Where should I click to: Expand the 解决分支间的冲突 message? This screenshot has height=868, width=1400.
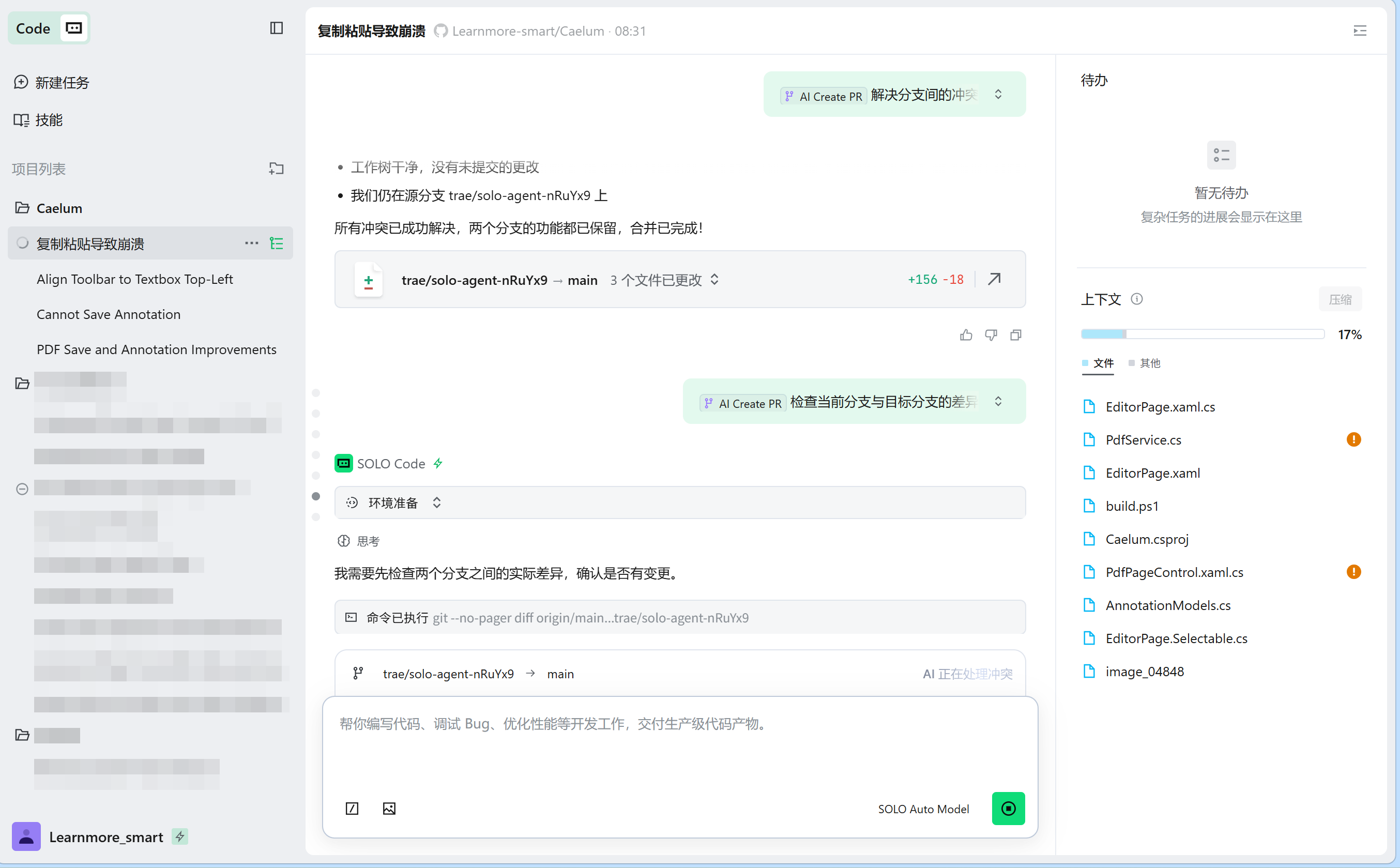click(x=998, y=94)
